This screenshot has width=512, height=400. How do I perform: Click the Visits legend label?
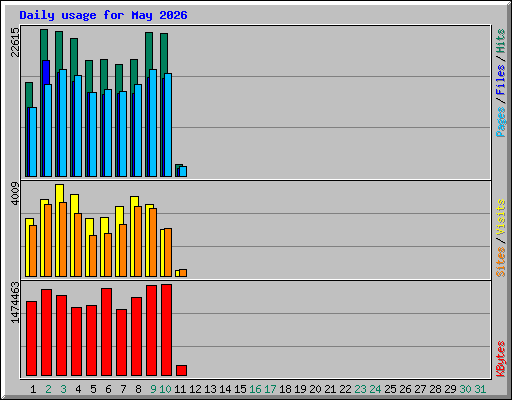coord(500,217)
